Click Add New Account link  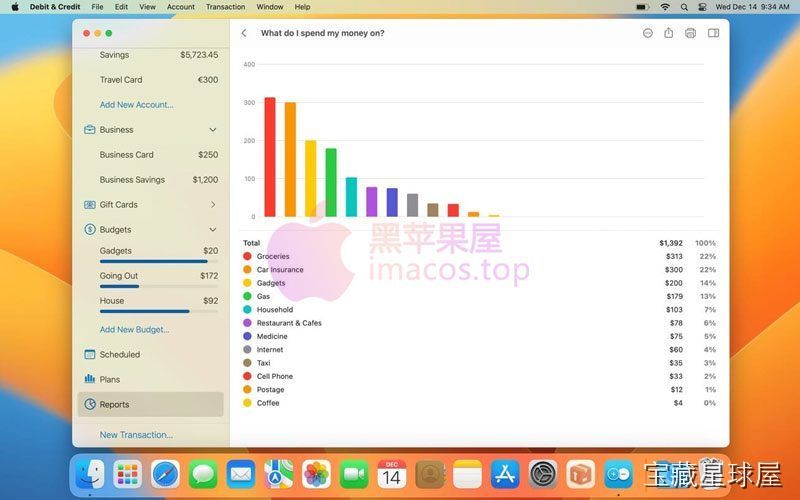[136, 105]
